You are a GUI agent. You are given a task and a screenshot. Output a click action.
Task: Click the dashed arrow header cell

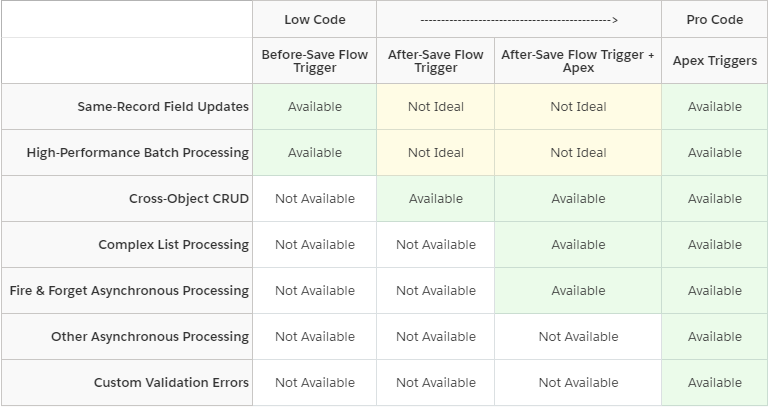[x=519, y=20]
